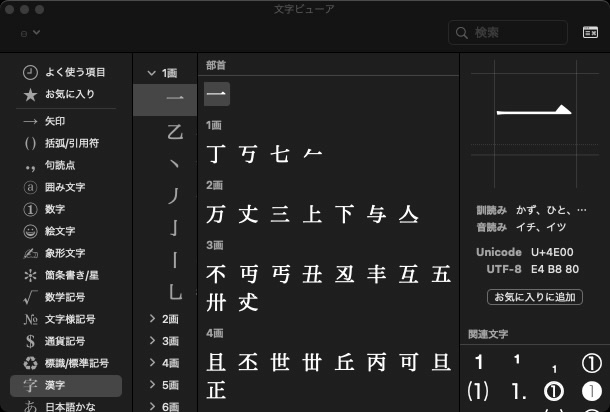Image resolution: width=610 pixels, height=412 pixels.
Task: Expand the 5画 radical group
Action: (x=152, y=385)
